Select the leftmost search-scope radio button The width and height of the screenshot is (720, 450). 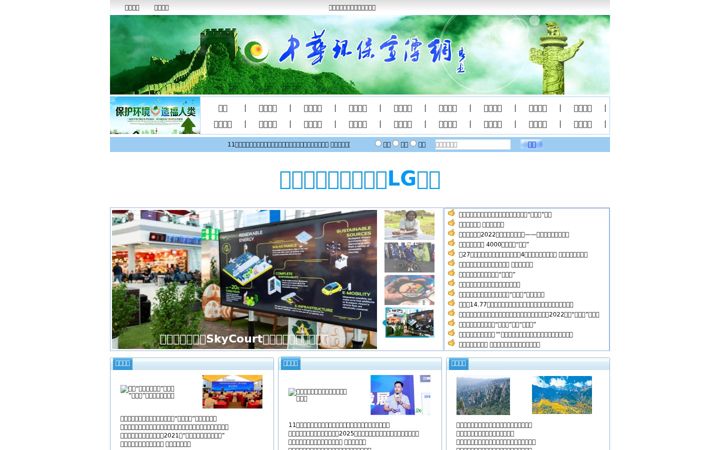(378, 144)
